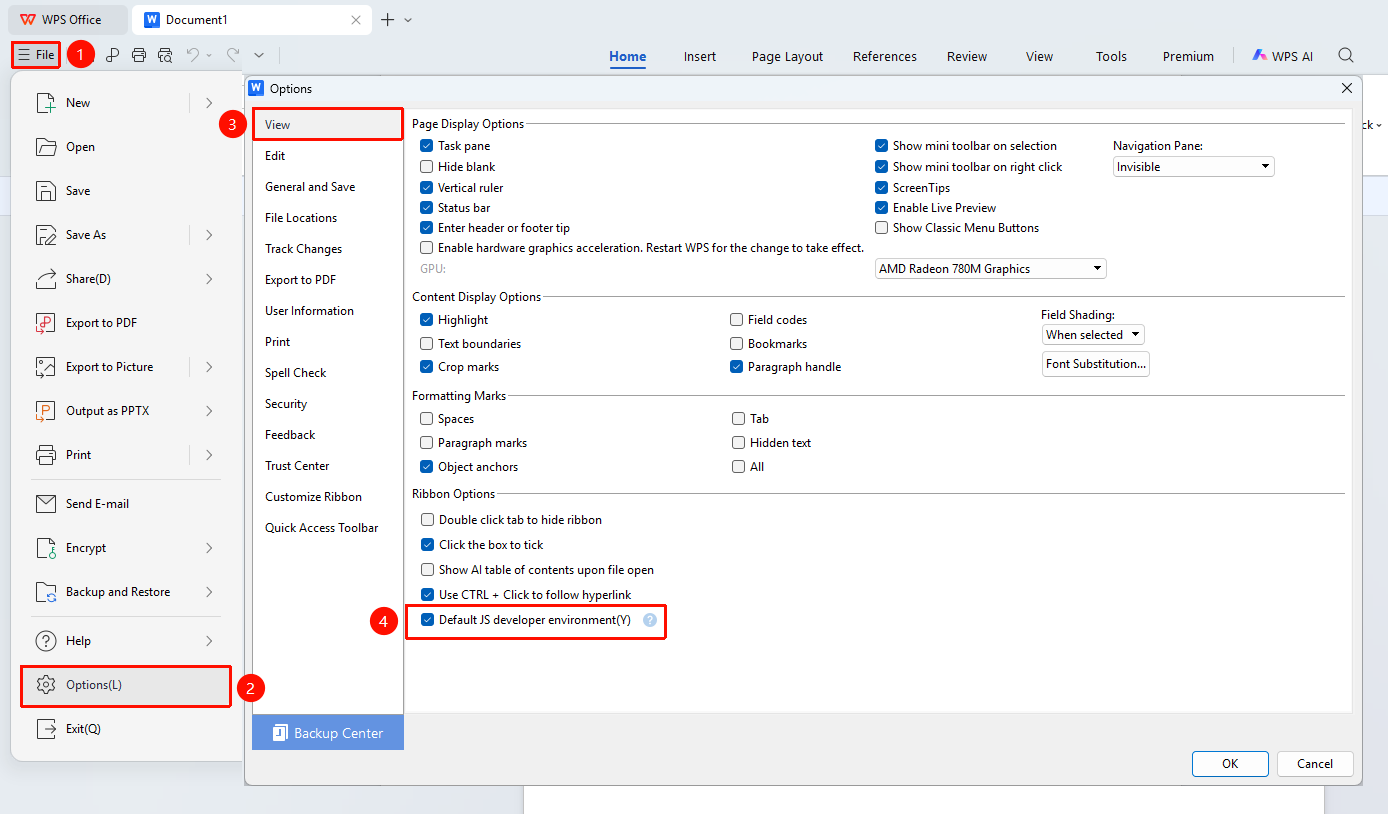Enable the Hide blank checkbox
The height and width of the screenshot is (814, 1388).
pos(427,167)
